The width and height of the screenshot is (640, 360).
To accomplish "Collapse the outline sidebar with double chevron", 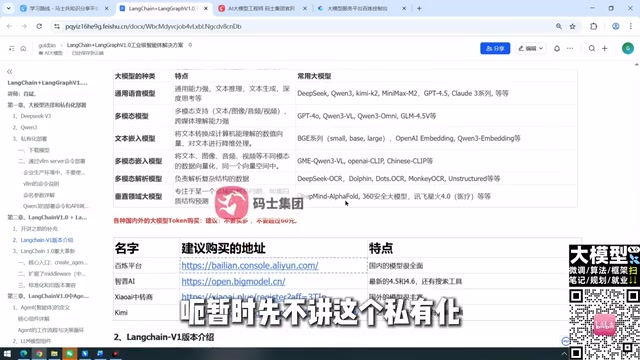I will click(10, 71).
